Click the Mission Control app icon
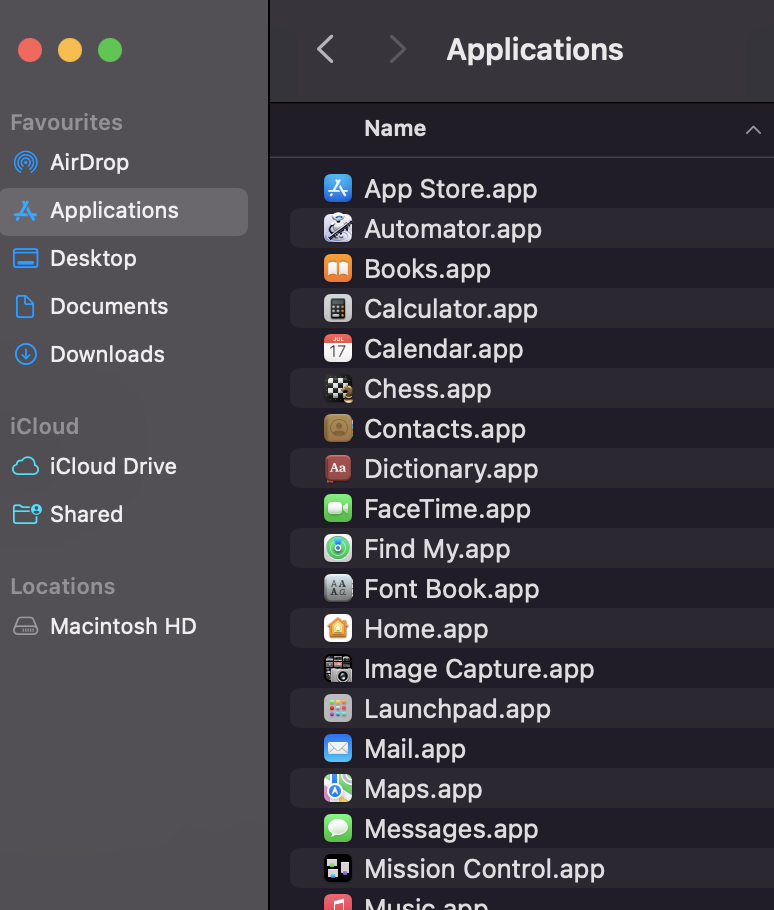 point(338,868)
